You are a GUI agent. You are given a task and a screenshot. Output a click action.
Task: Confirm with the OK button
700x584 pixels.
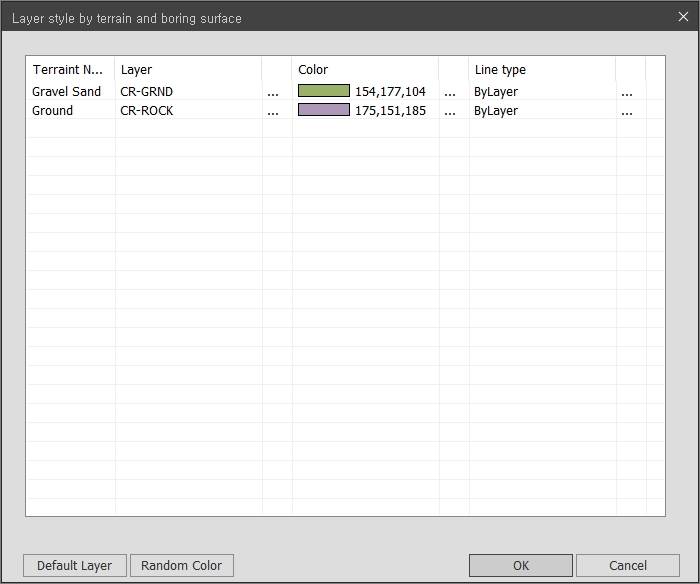point(521,565)
